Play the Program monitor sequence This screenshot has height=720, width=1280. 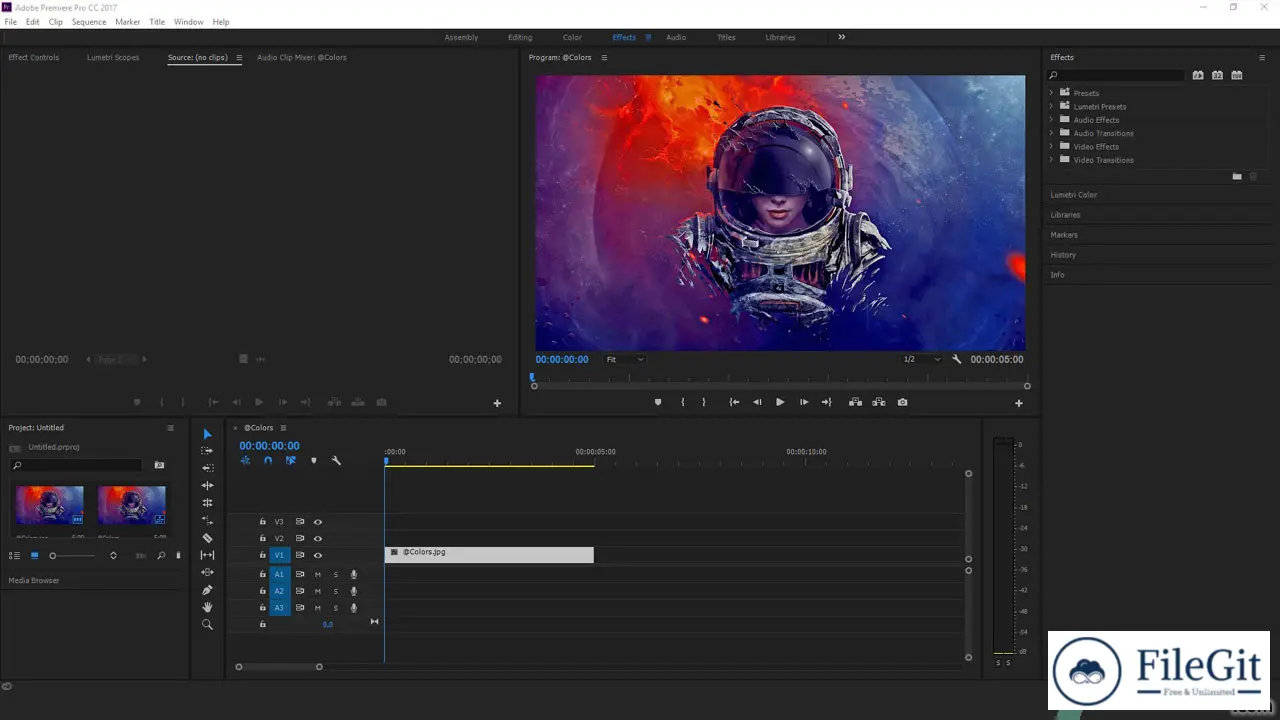coord(780,402)
